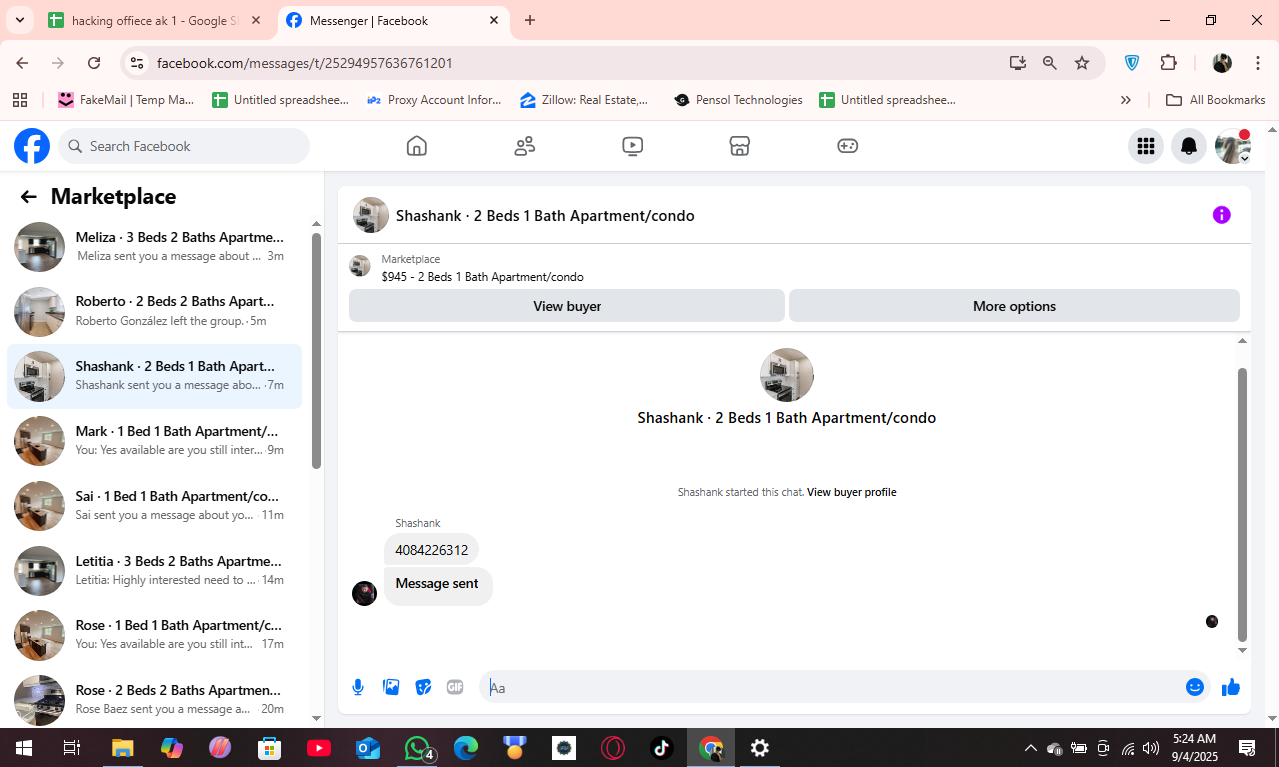Open the tab search dropdown arrow
The width and height of the screenshot is (1279, 767).
pos(19,20)
